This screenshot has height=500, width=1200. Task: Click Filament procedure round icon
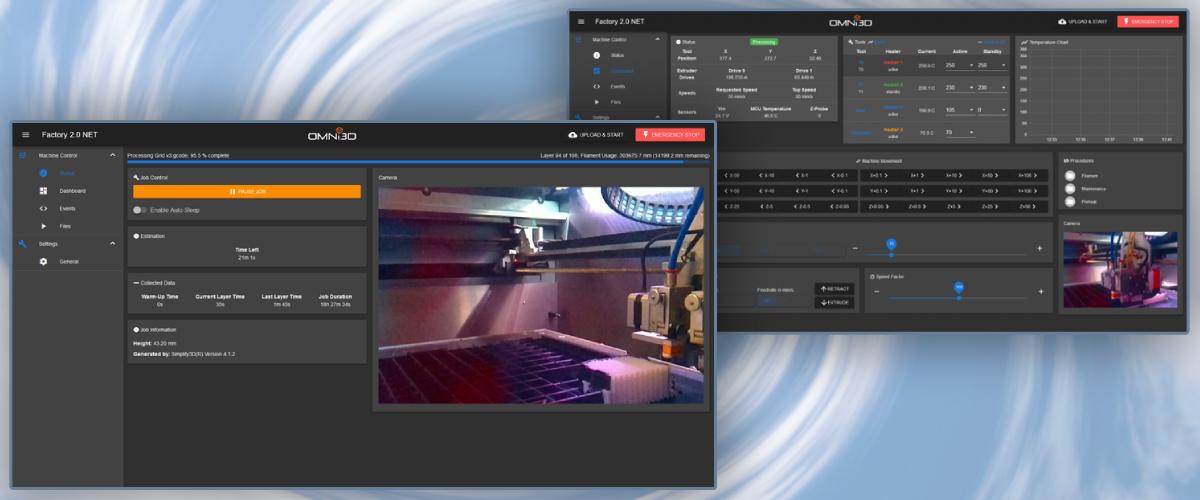[x=1071, y=175]
